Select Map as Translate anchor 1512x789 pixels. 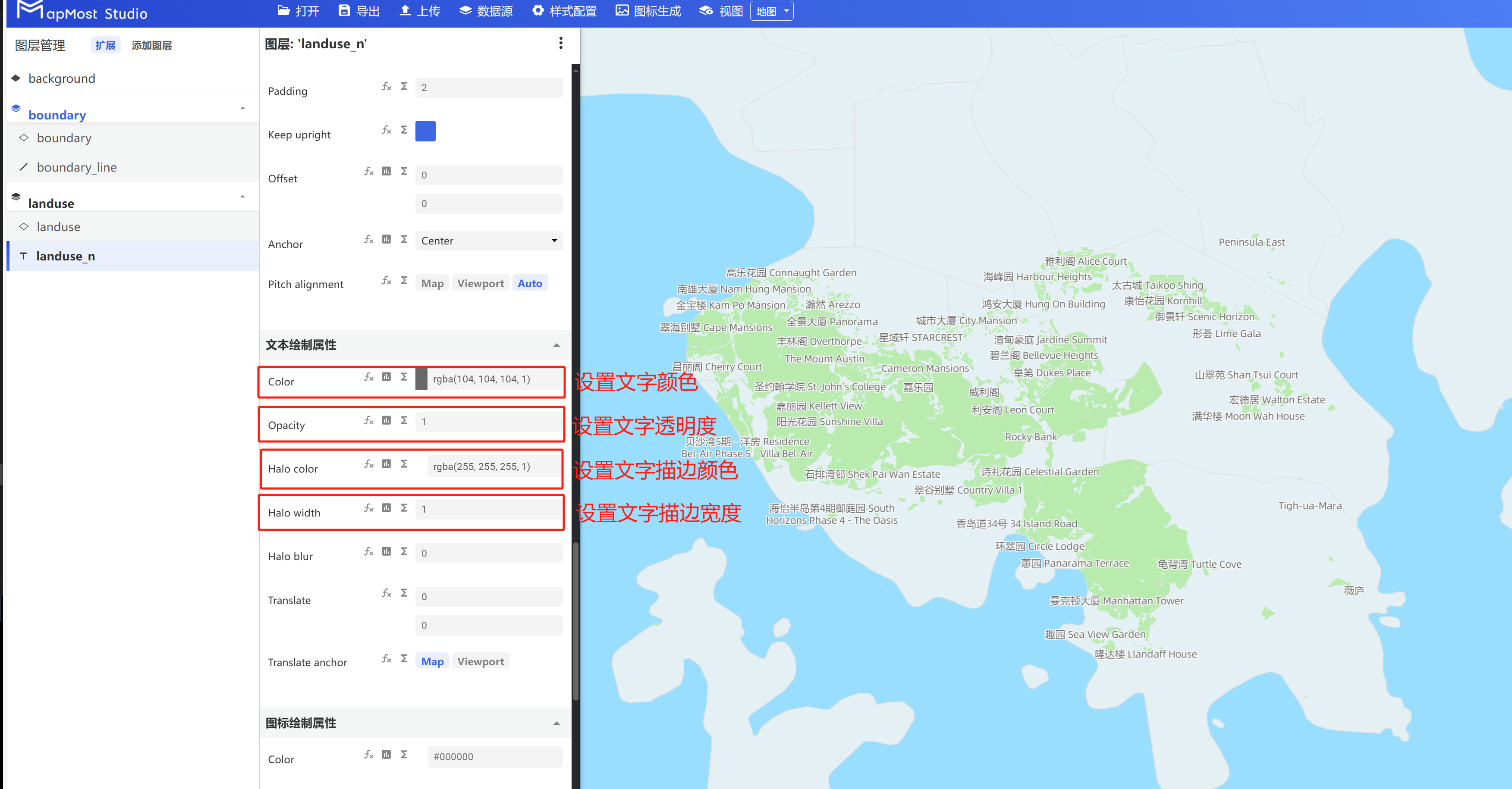coord(432,662)
